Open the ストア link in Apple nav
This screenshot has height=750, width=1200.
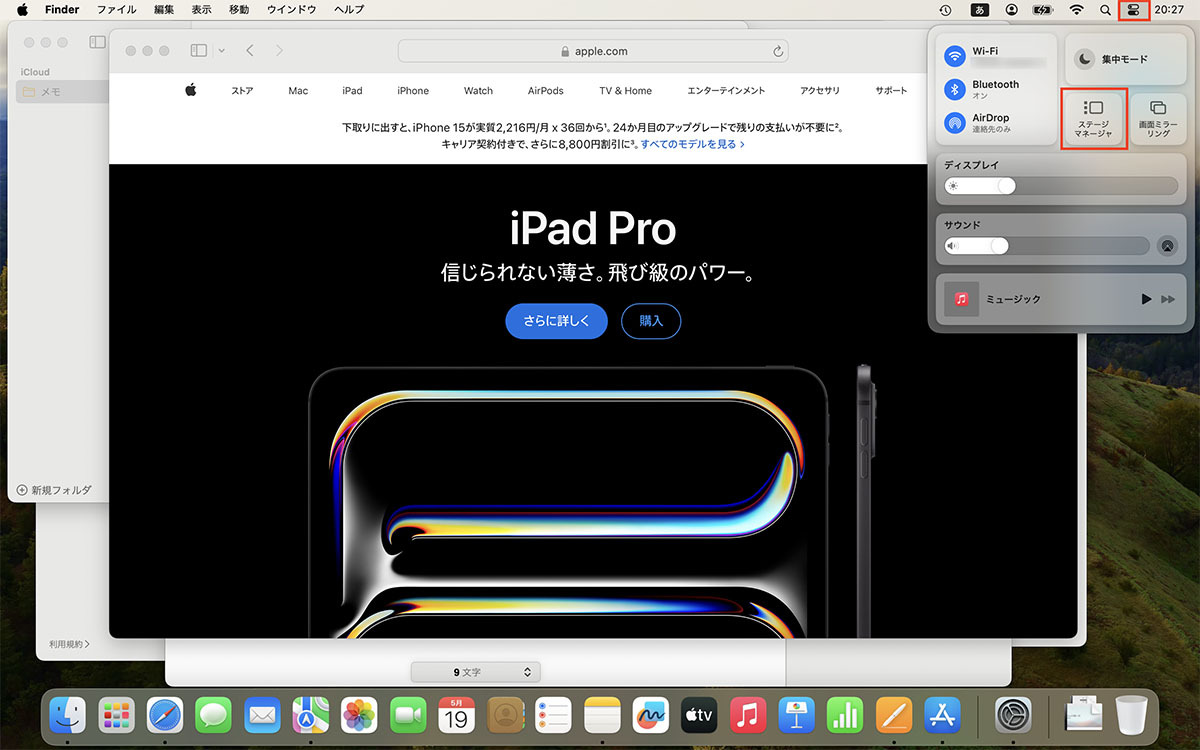tap(242, 90)
